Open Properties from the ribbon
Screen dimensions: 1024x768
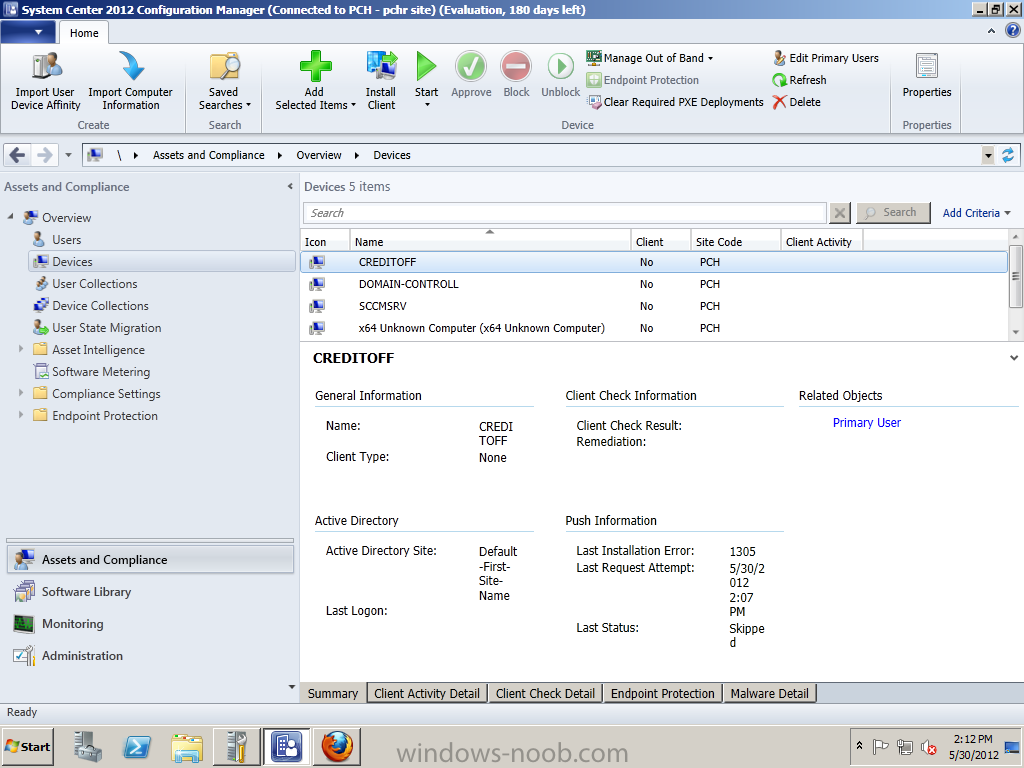(927, 76)
